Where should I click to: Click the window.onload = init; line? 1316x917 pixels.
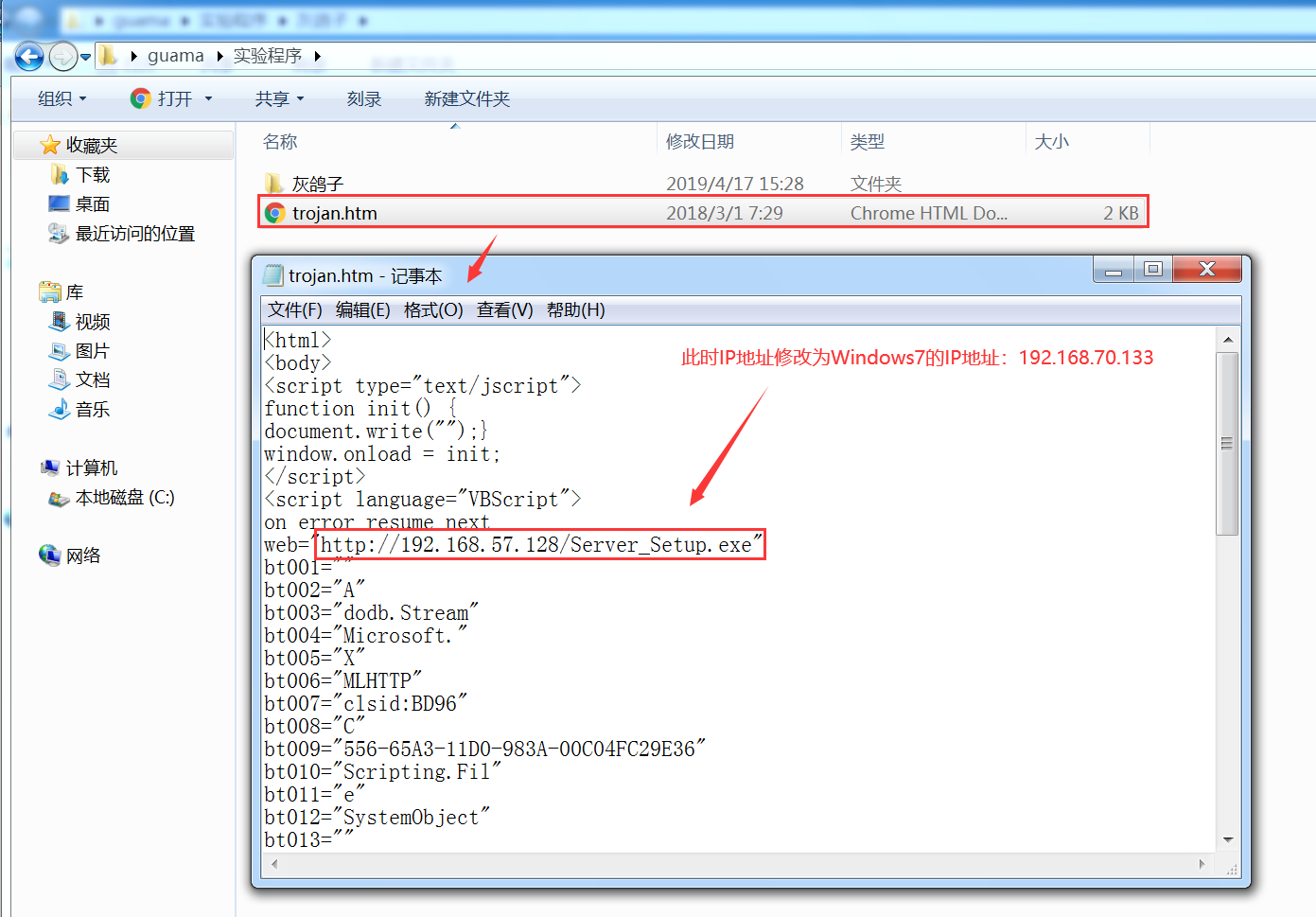[382, 454]
